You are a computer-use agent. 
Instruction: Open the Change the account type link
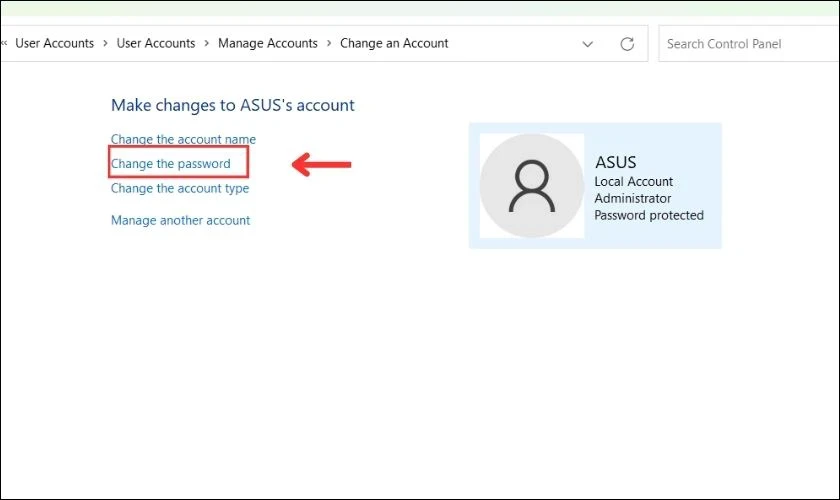180,188
